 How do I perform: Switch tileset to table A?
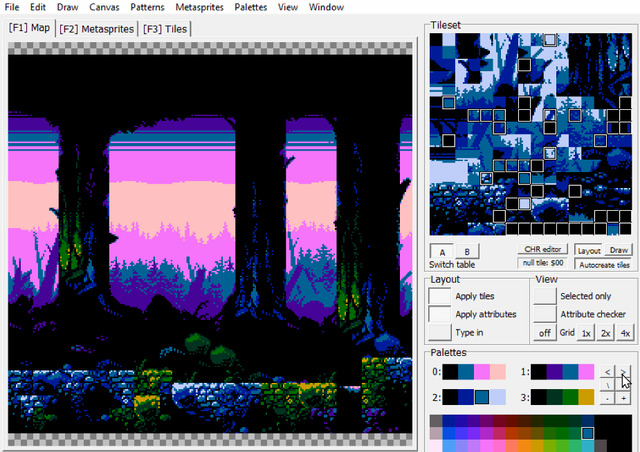click(442, 251)
